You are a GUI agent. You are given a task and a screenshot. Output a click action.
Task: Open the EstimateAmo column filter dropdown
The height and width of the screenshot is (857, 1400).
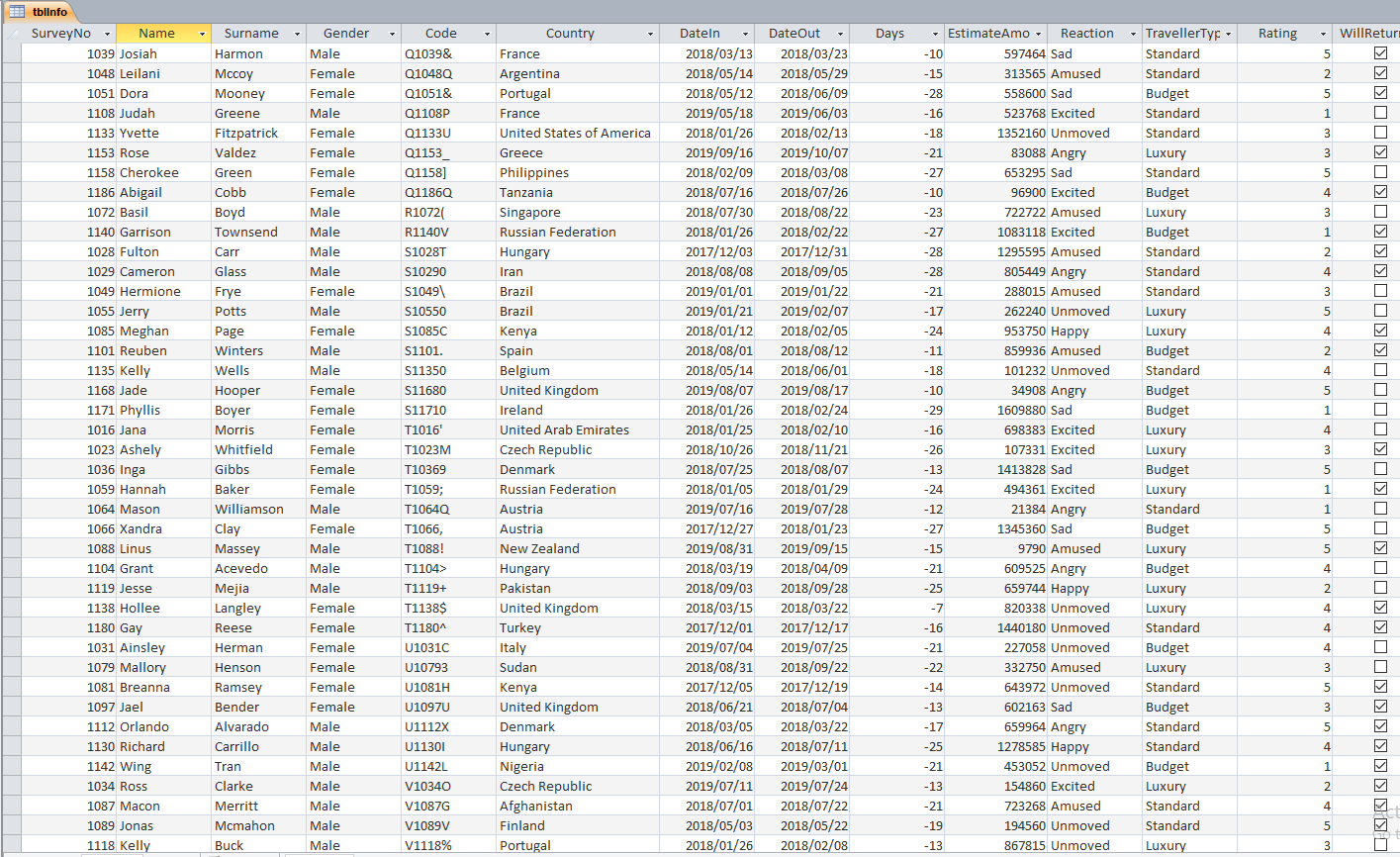(1038, 34)
